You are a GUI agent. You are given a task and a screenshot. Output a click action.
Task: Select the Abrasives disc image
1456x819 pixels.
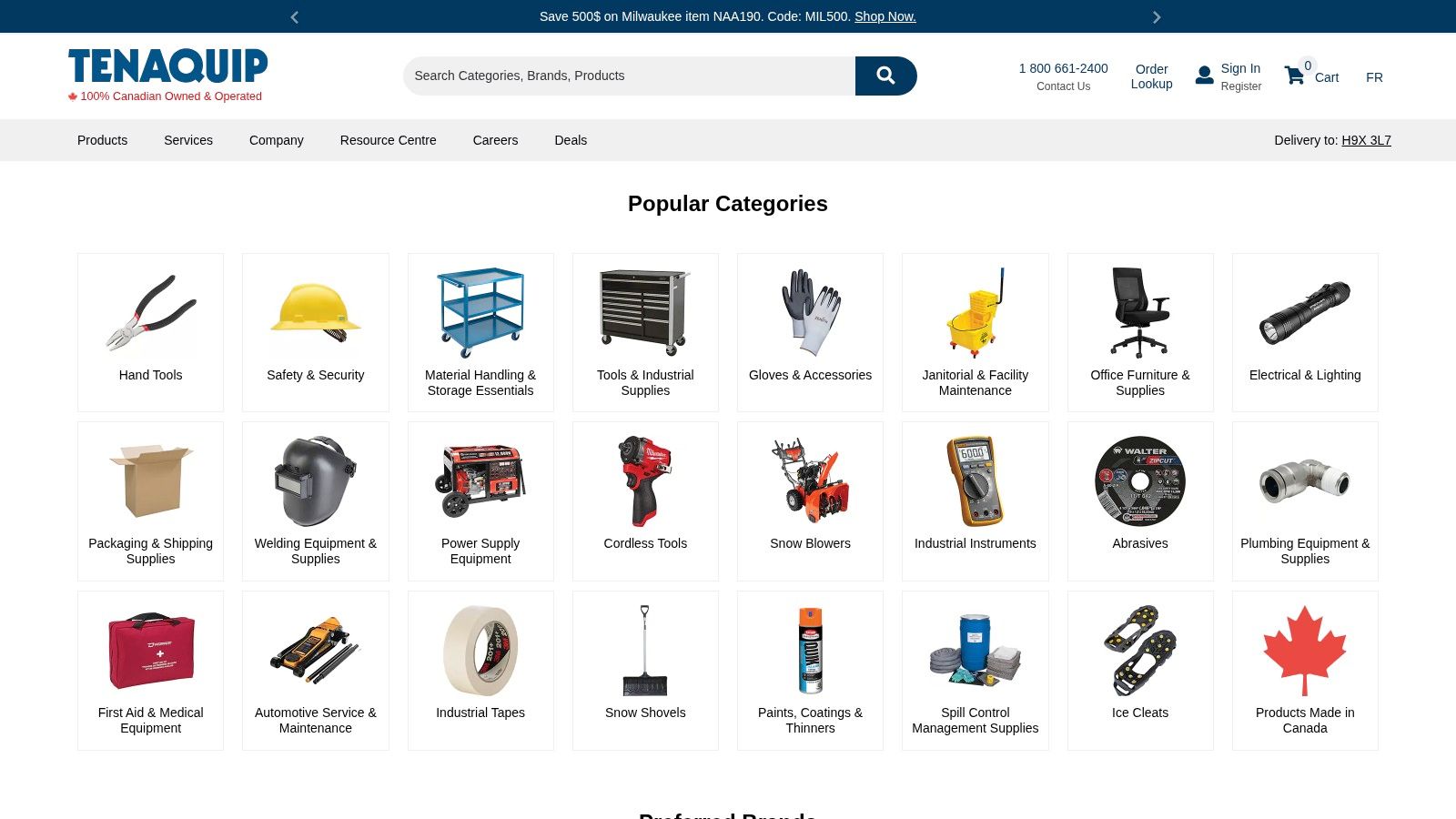pyautogui.click(x=1140, y=480)
